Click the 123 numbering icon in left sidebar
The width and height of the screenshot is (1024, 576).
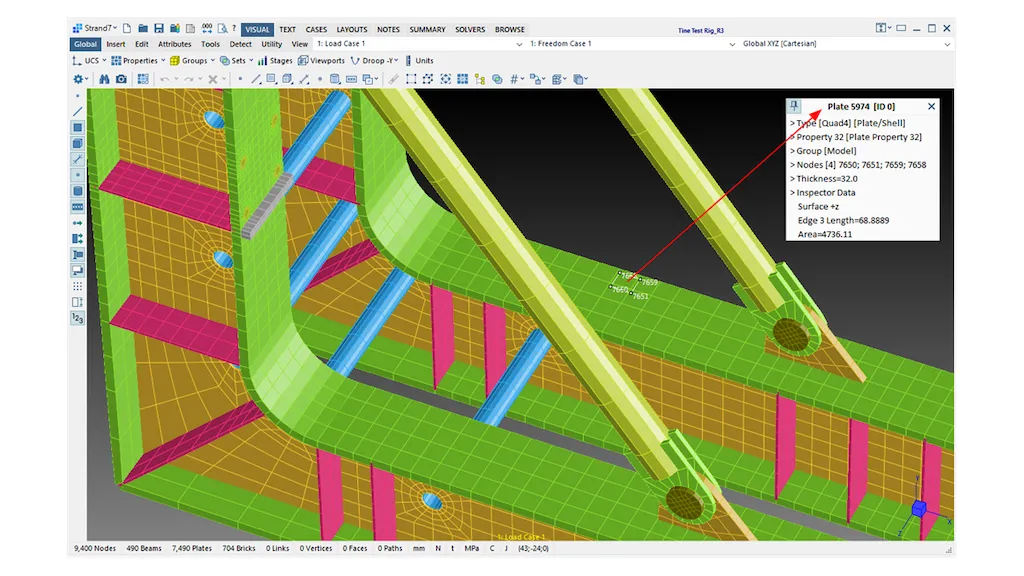pyautogui.click(x=78, y=318)
